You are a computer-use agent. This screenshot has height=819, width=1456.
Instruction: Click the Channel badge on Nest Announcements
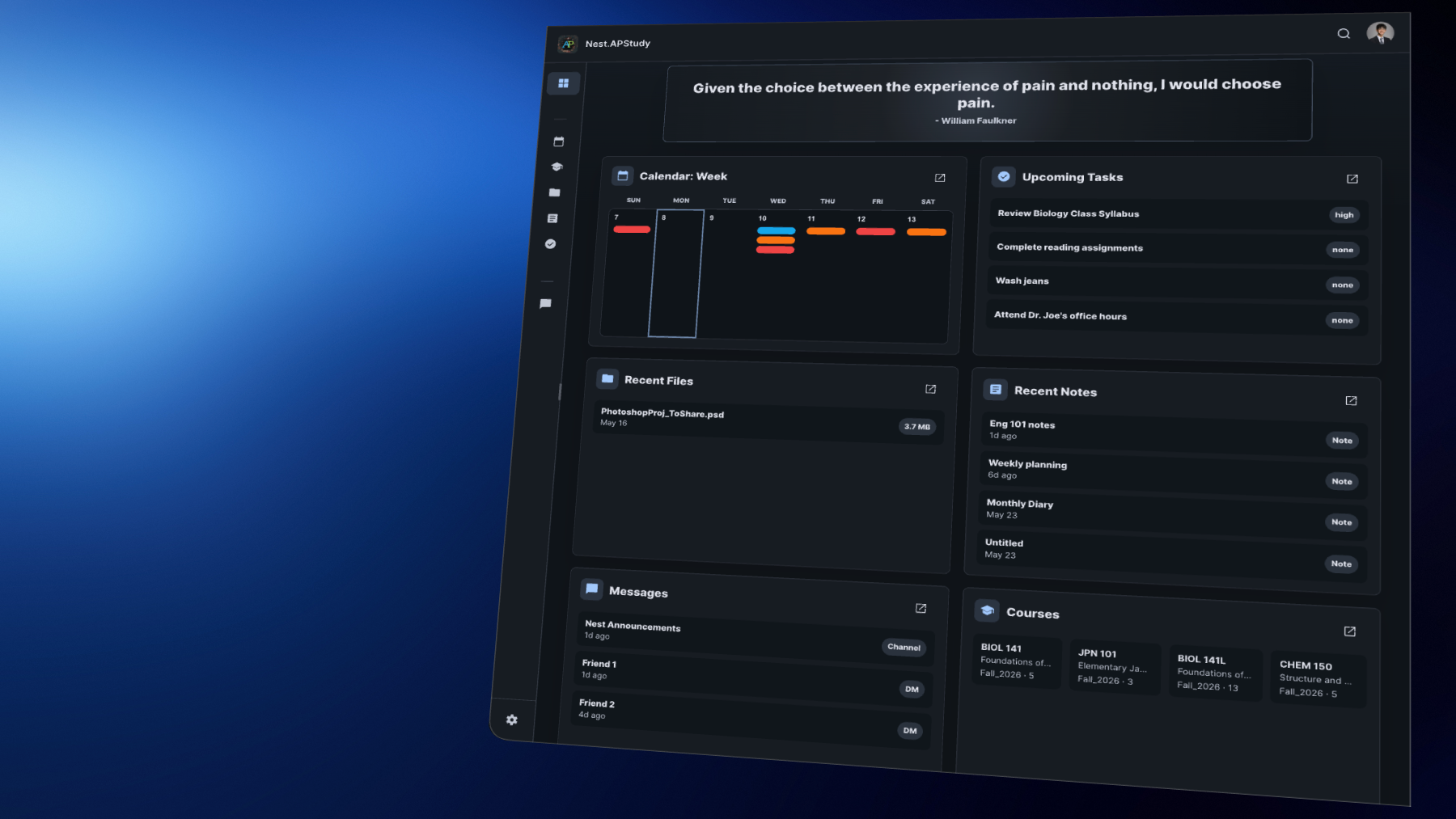904,647
